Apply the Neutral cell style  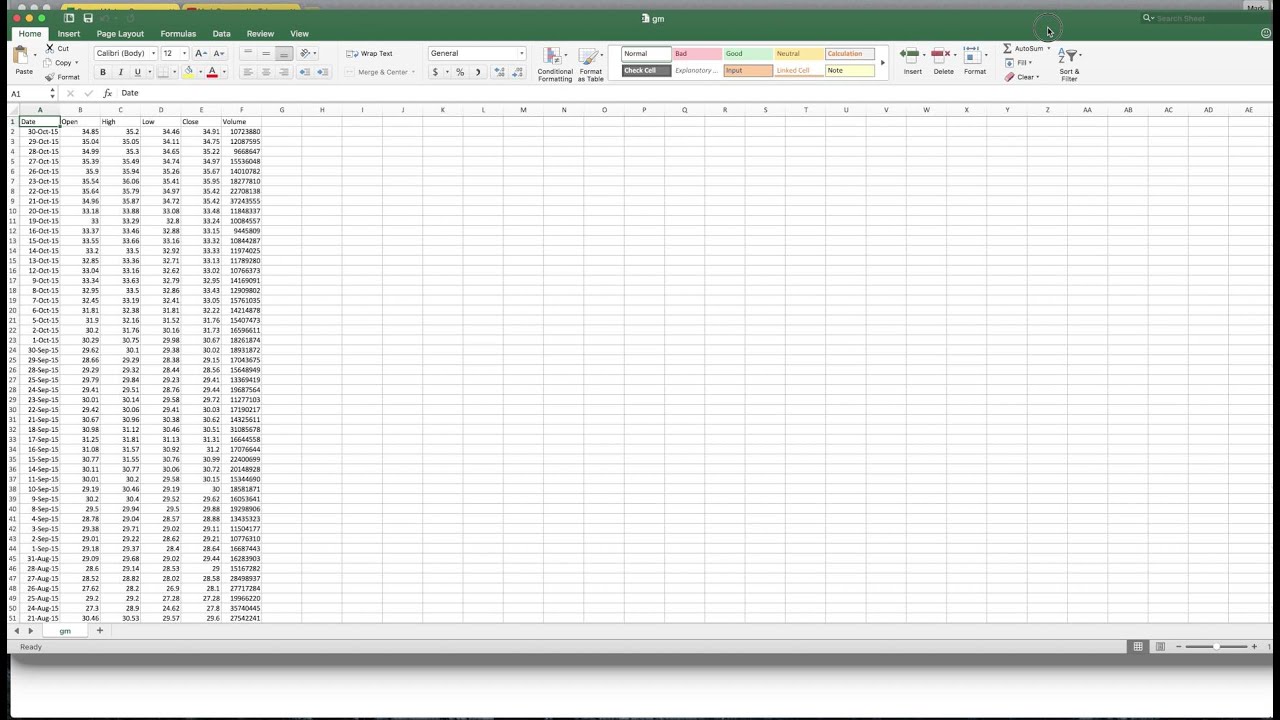(x=799, y=54)
